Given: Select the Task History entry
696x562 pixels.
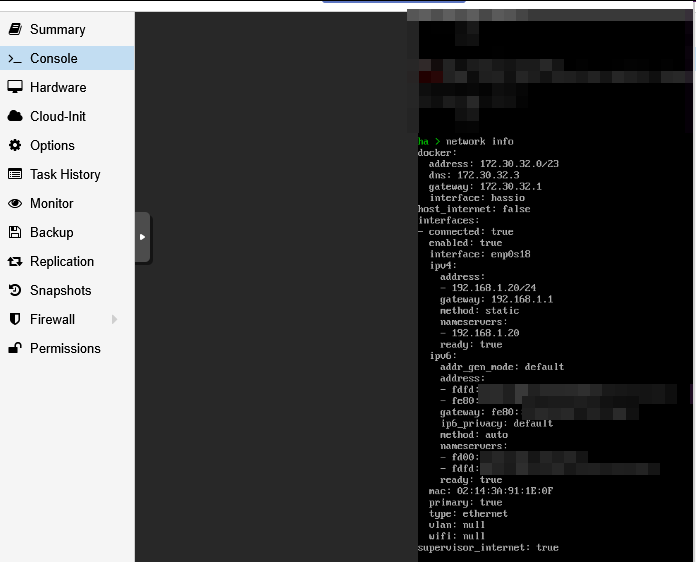Looking at the screenshot, I should (65, 175).
